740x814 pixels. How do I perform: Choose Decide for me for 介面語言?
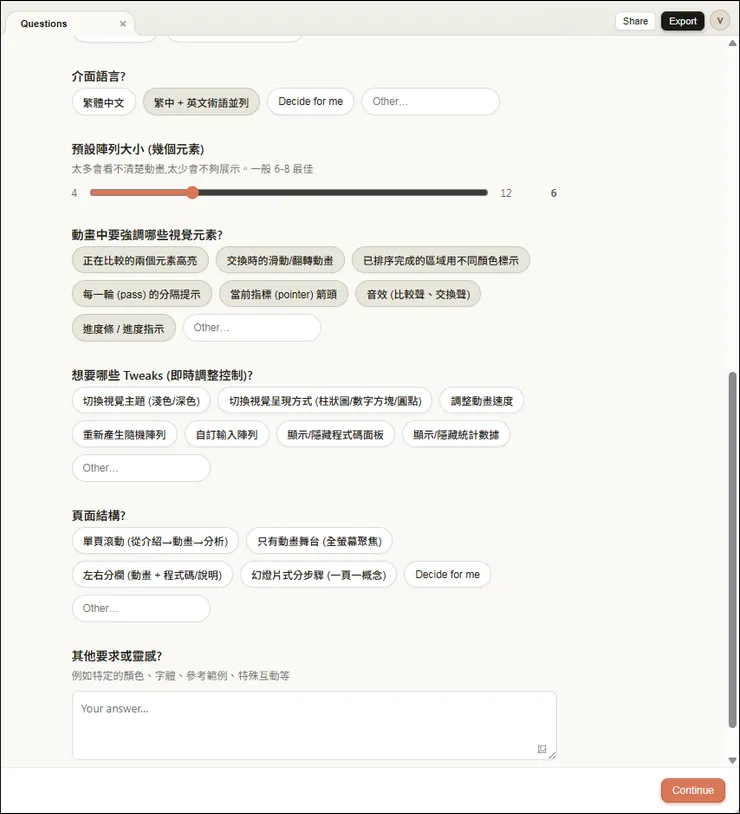[311, 102]
